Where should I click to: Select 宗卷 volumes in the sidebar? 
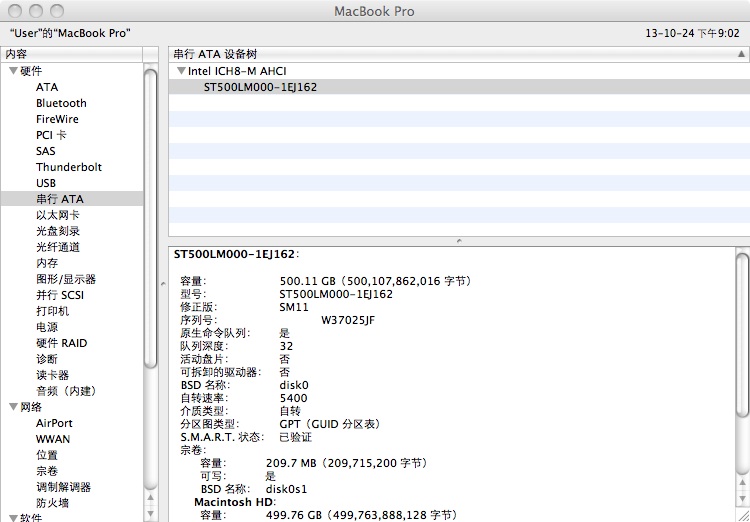coord(47,471)
